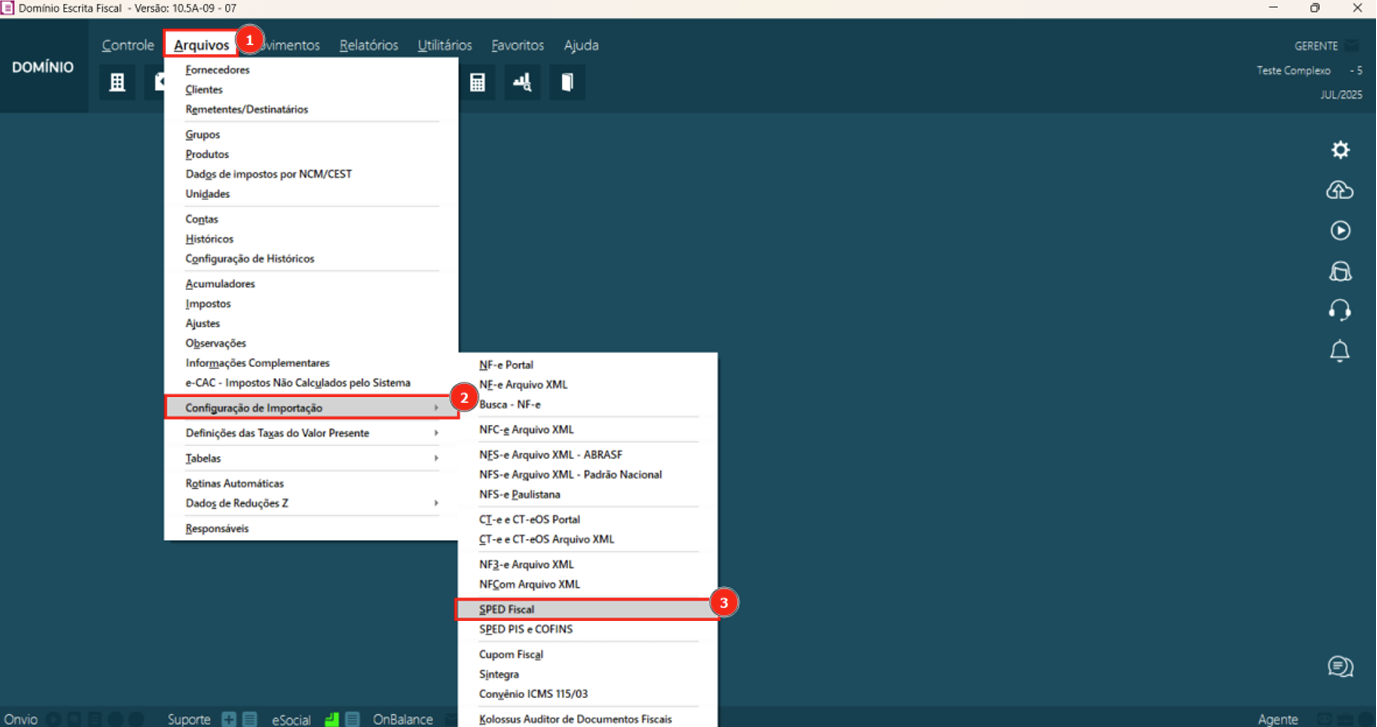Open the Relatórios menu
The image size is (1377, 727).
368,45
